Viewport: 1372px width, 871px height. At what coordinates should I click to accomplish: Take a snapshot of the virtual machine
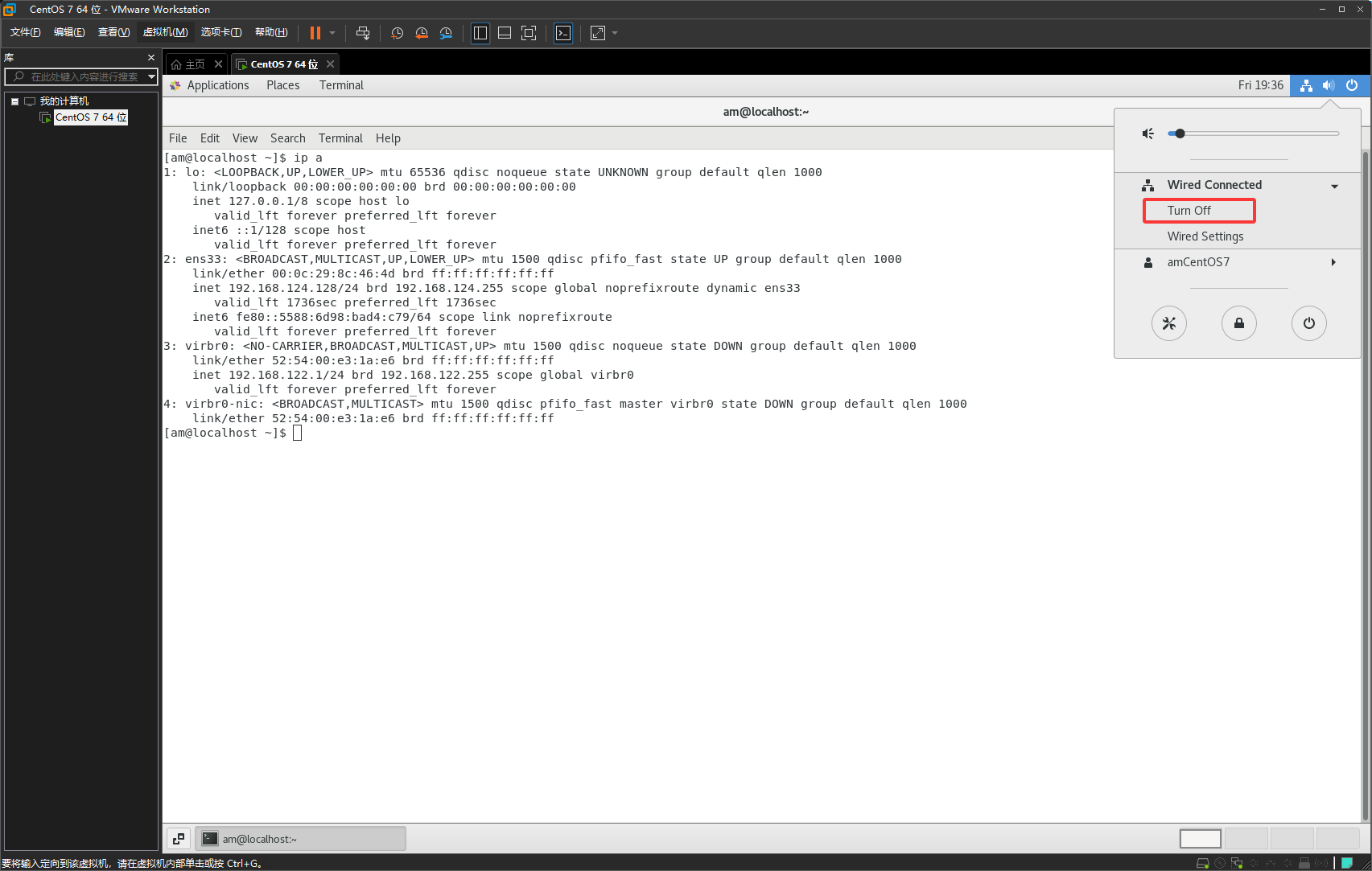pyautogui.click(x=398, y=33)
